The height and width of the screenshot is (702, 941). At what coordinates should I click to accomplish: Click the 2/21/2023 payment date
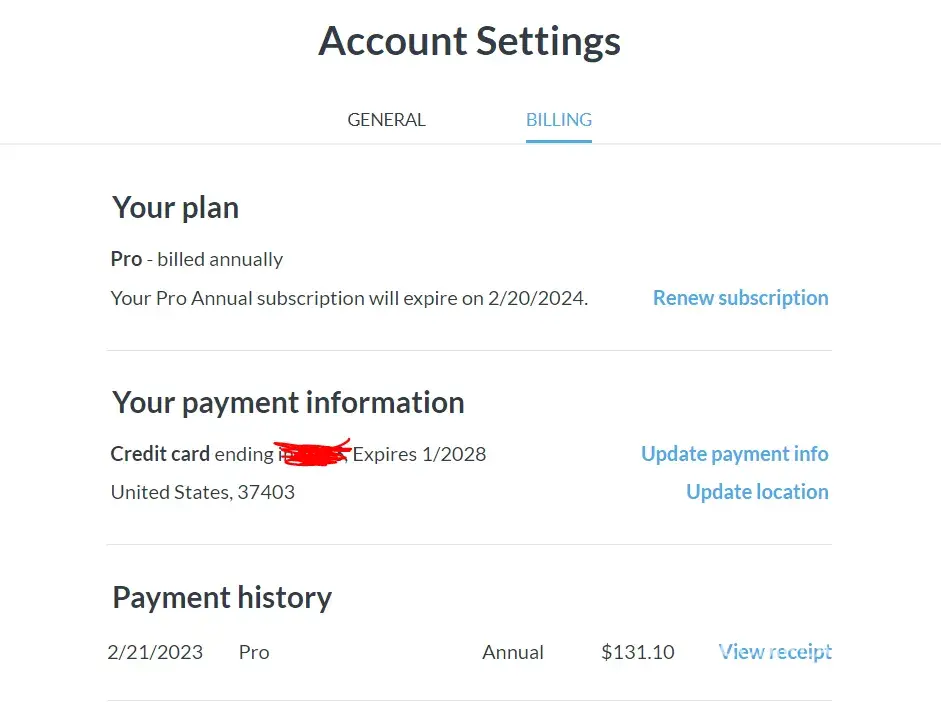coord(155,652)
